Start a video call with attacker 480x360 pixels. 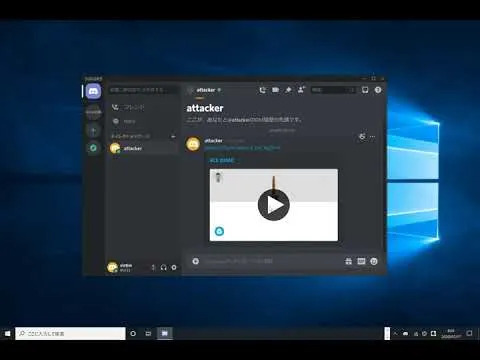[x=275, y=90]
